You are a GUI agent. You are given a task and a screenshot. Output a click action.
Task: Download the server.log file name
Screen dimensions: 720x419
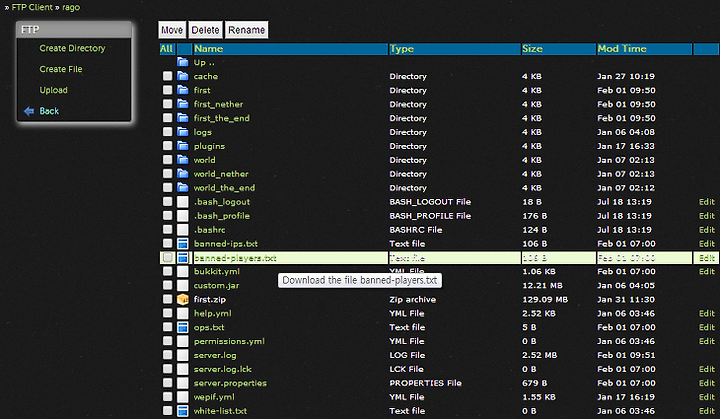[215, 355]
